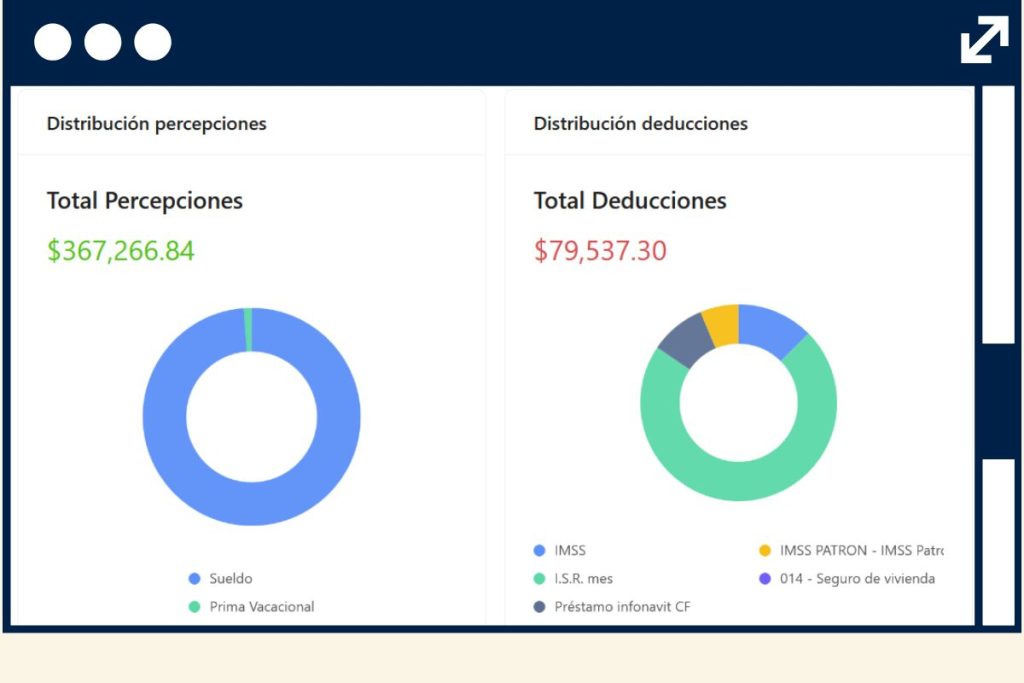Click the purple Seguro de vivienda color dot
Image resolution: width=1024 pixels, height=683 pixels.
point(765,578)
